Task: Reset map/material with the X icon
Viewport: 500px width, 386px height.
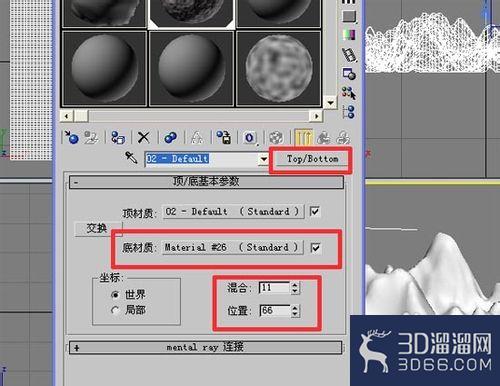Action: (144, 137)
